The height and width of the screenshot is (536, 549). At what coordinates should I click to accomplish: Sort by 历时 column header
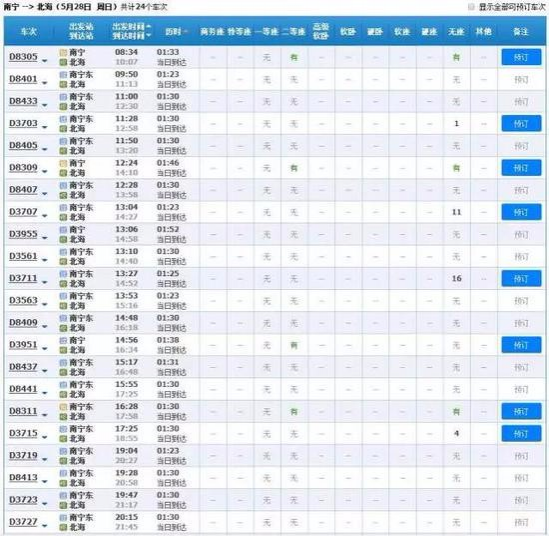[x=176, y=32]
